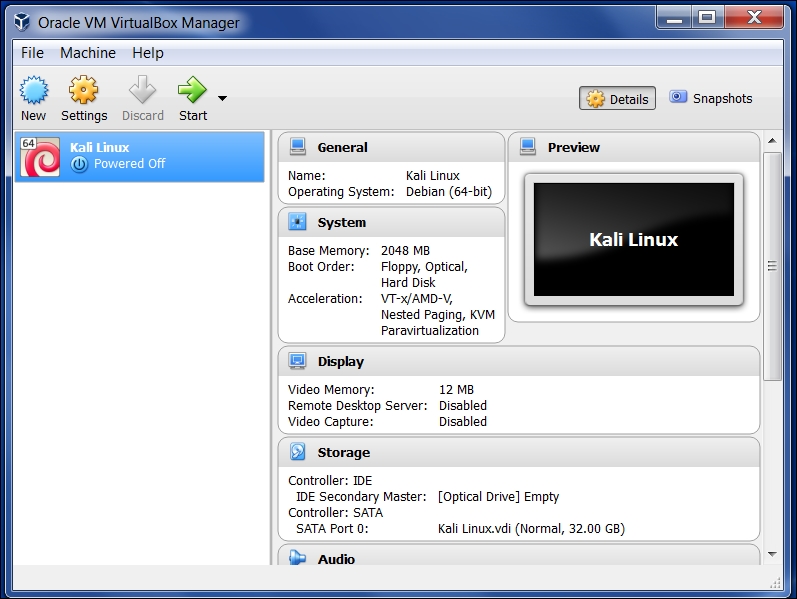Open the Help menu

point(147,53)
